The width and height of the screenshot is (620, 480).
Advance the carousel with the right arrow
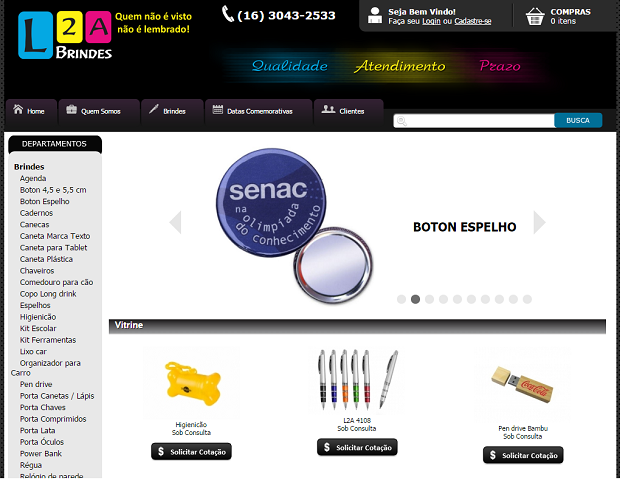click(x=539, y=222)
